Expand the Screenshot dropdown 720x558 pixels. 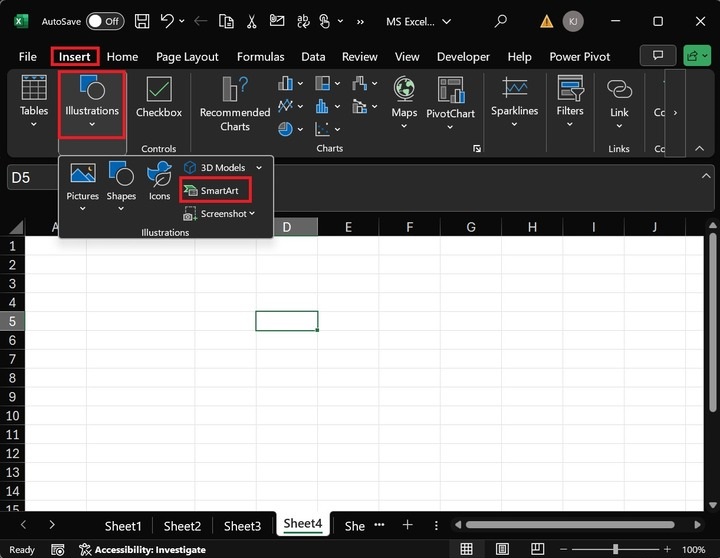[252, 213]
